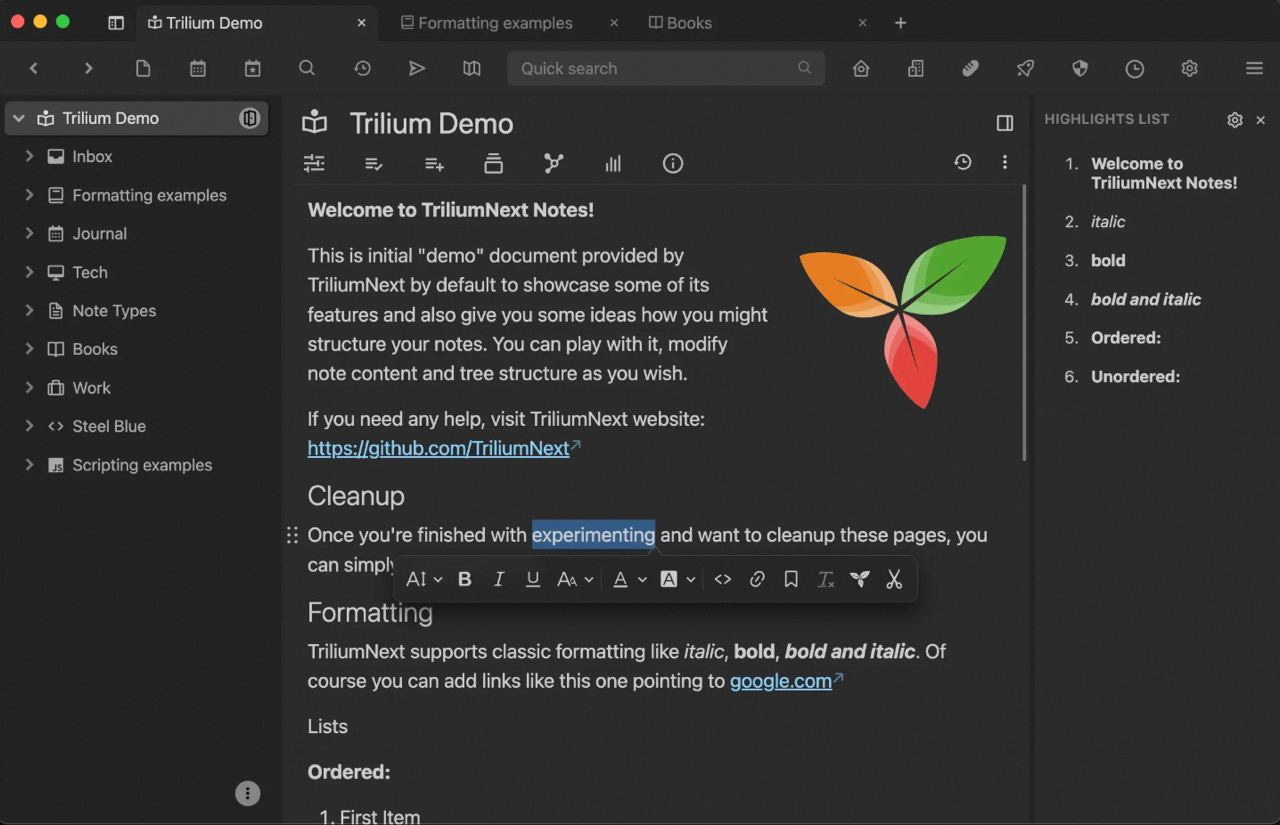
Task: Open the heading style dropdown
Action: click(424, 579)
